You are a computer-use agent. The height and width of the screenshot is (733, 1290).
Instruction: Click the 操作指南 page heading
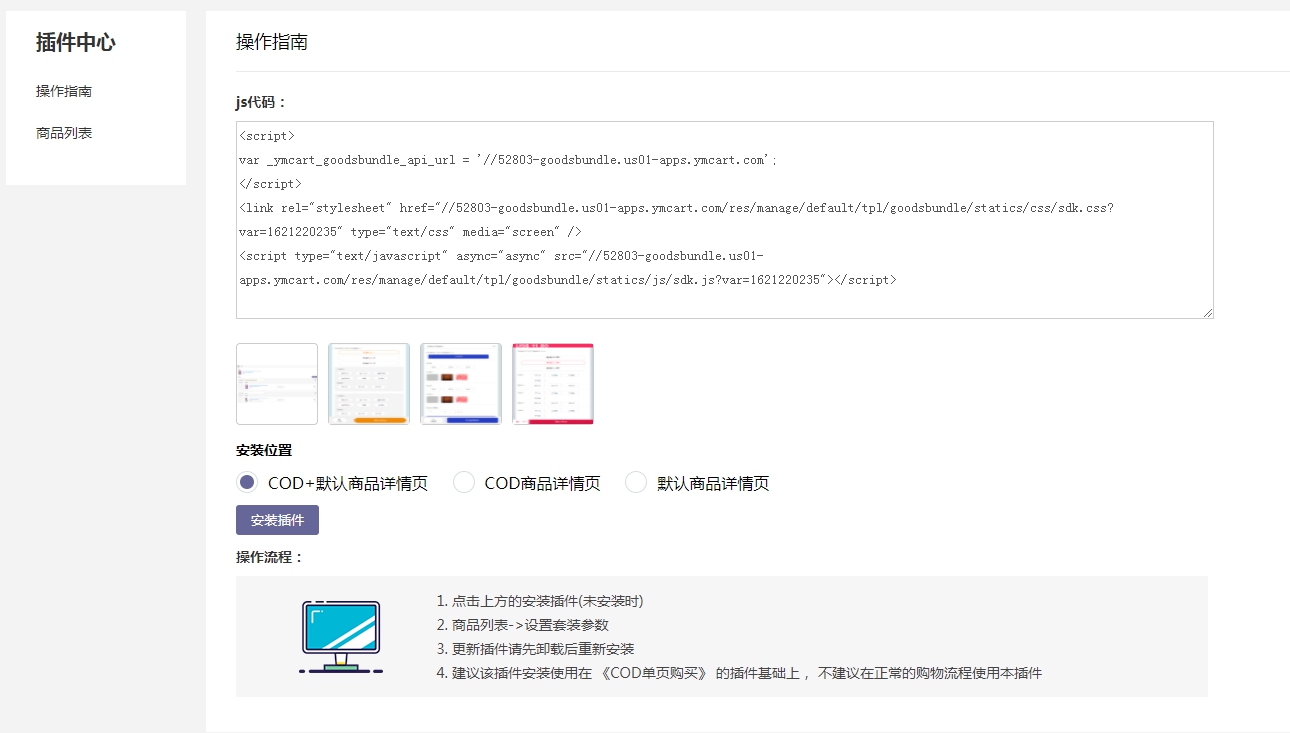(272, 41)
